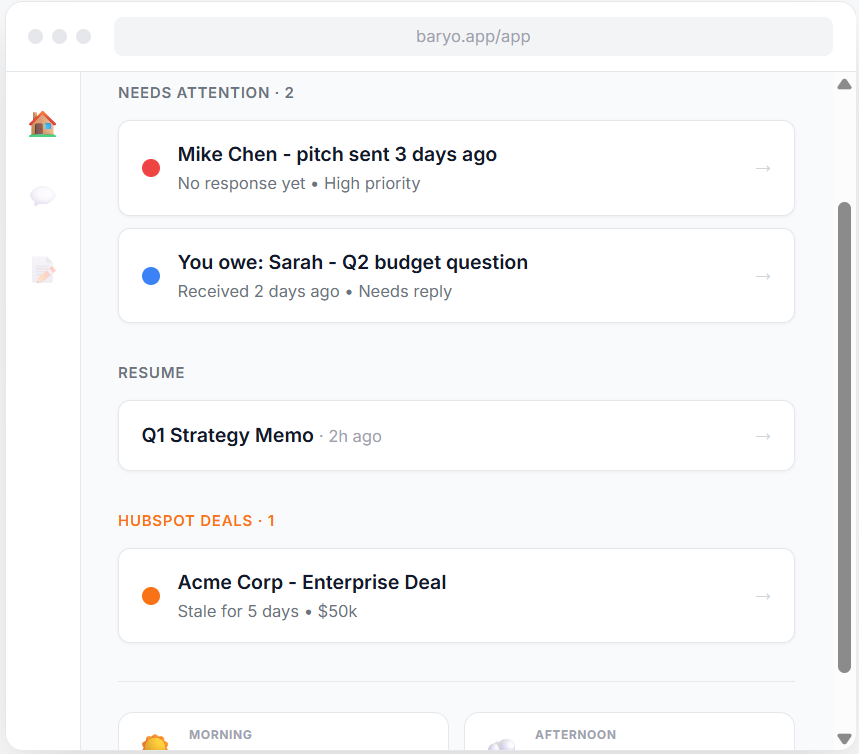The height and width of the screenshot is (754, 859).
Task: Click the vertical scrollbar thumb
Action: (x=844, y=437)
